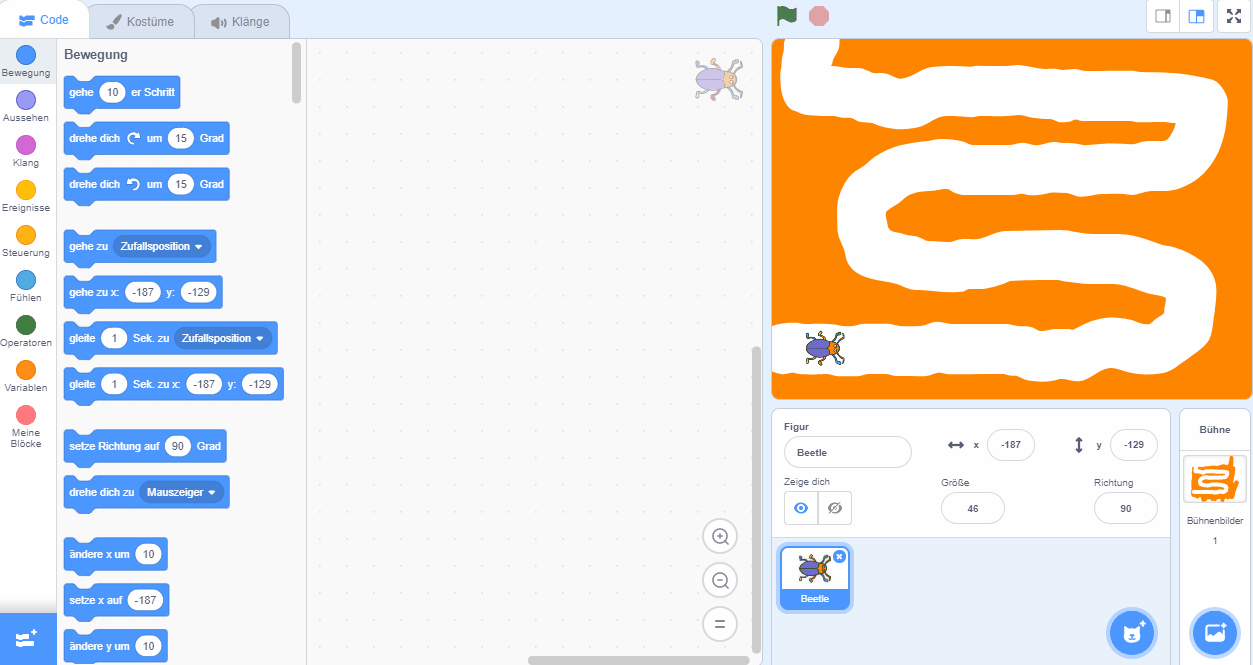
Task: Hide sprite using crossed-eye toggle
Action: (835, 508)
